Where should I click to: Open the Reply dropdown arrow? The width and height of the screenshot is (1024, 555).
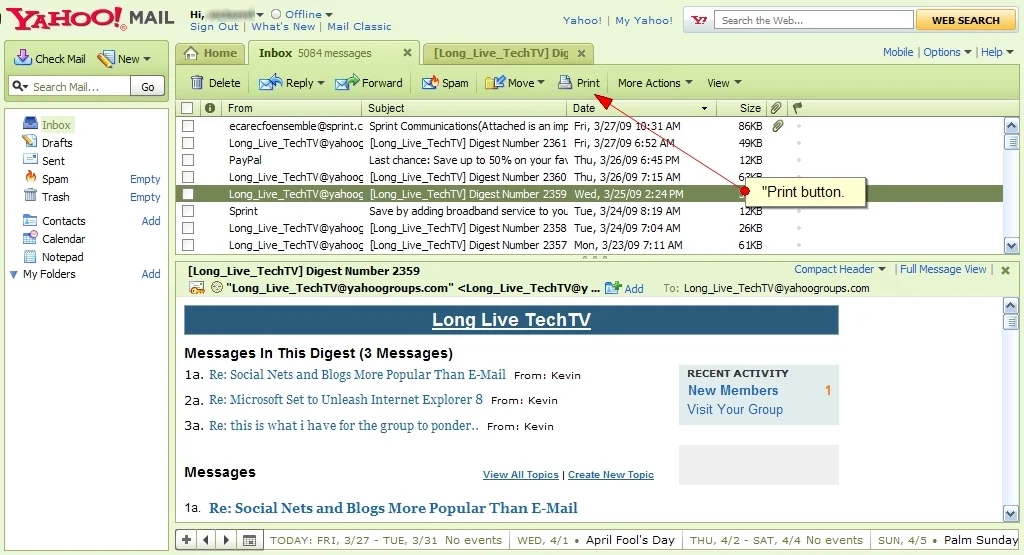coord(321,83)
